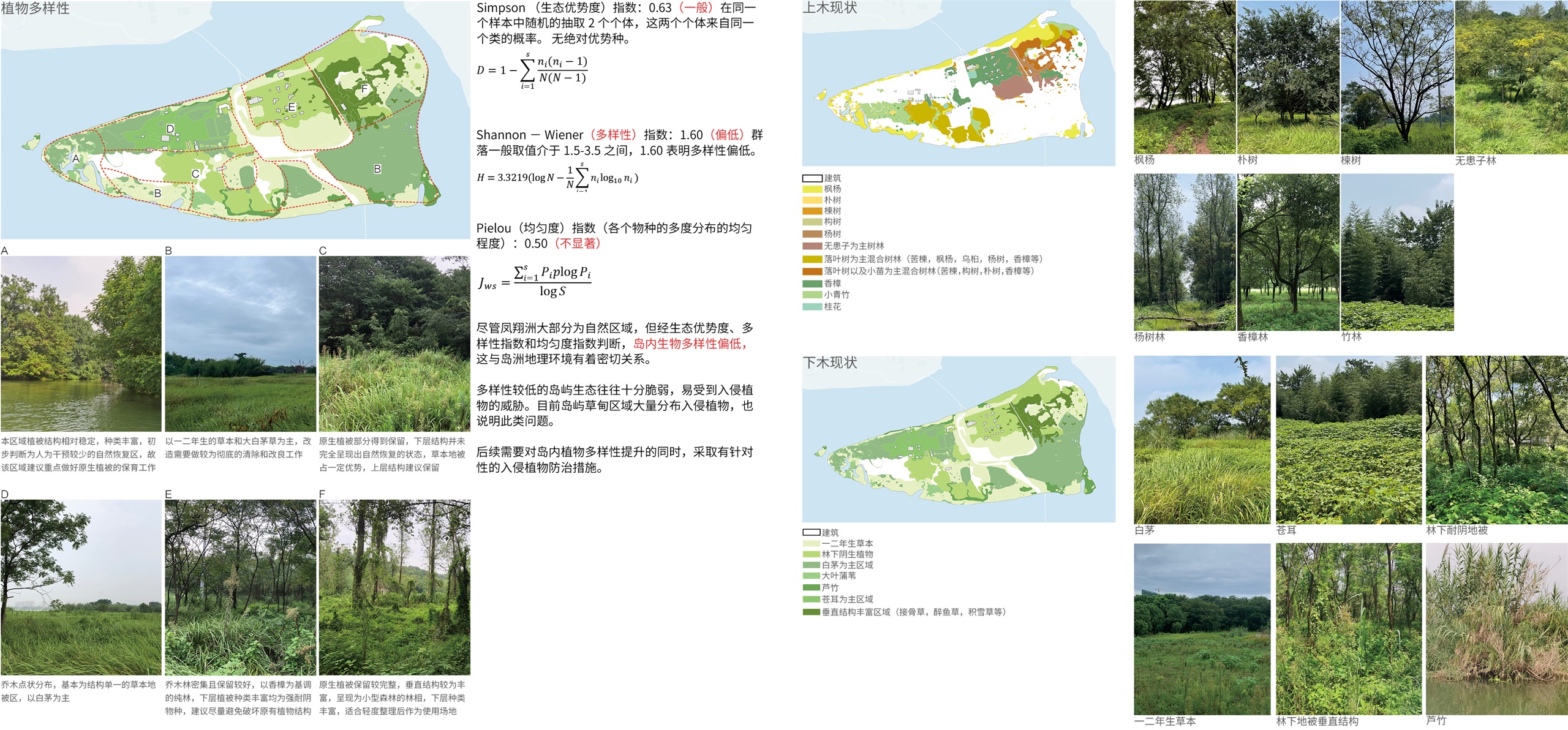Click region F on the diversity map

click(366, 89)
